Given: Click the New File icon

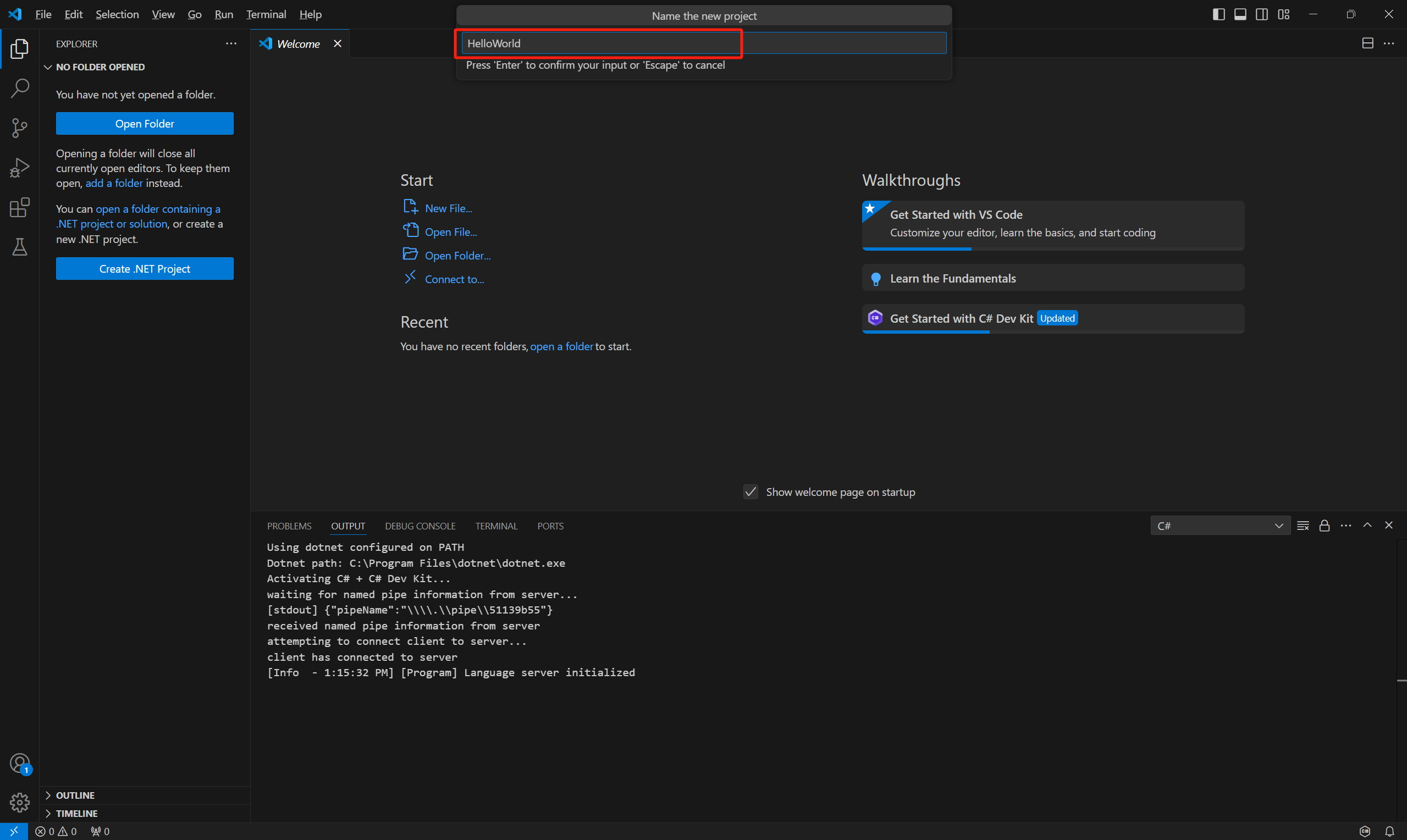Looking at the screenshot, I should pyautogui.click(x=410, y=207).
